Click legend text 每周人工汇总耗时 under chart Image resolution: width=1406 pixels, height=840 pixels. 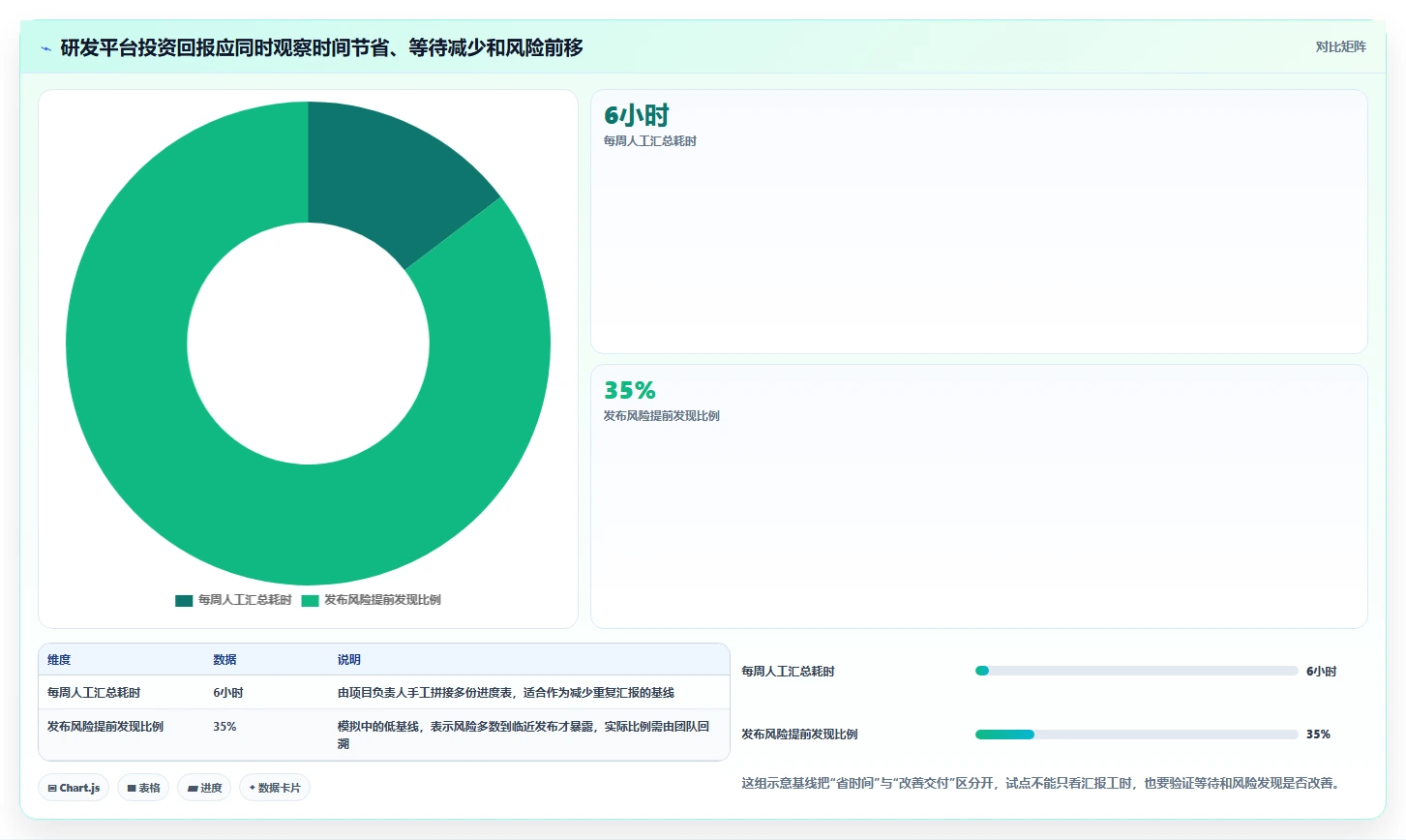245,600
